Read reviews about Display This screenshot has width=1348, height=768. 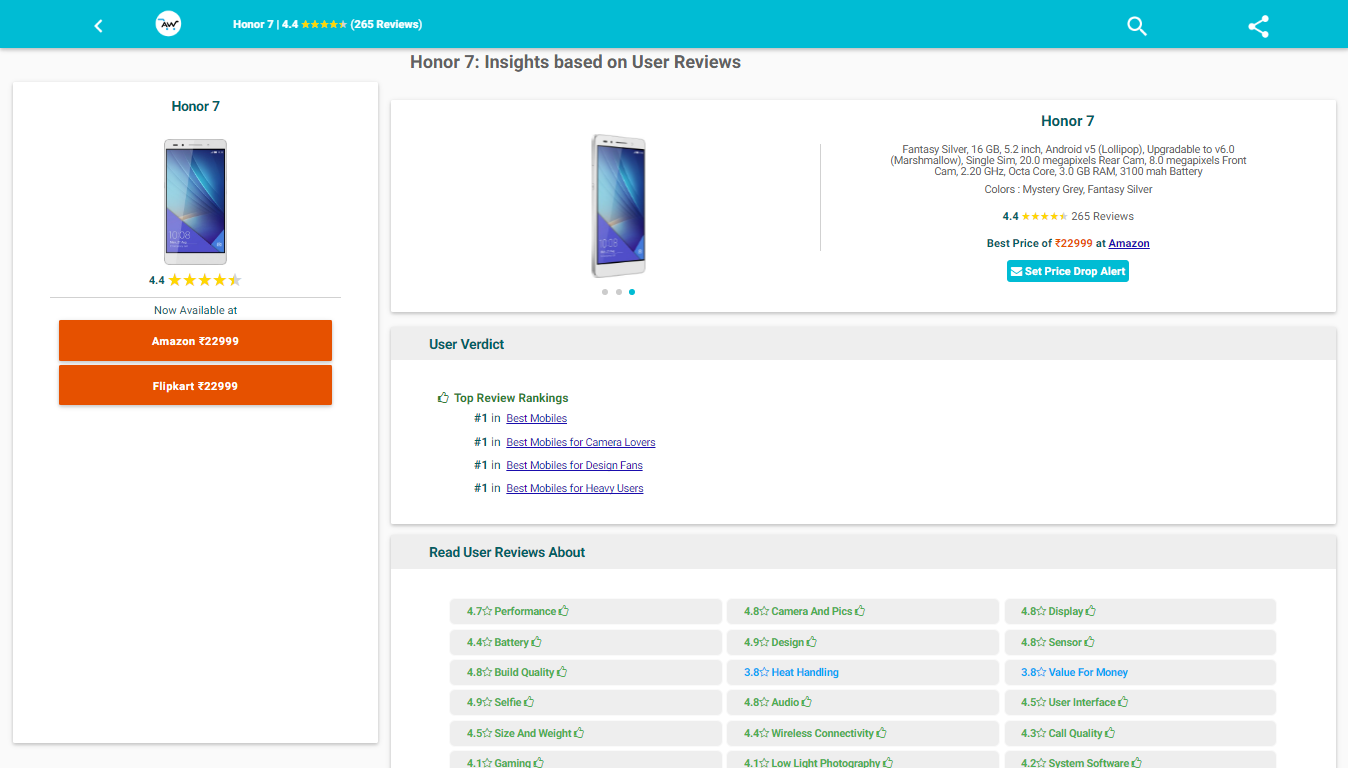(x=1140, y=611)
